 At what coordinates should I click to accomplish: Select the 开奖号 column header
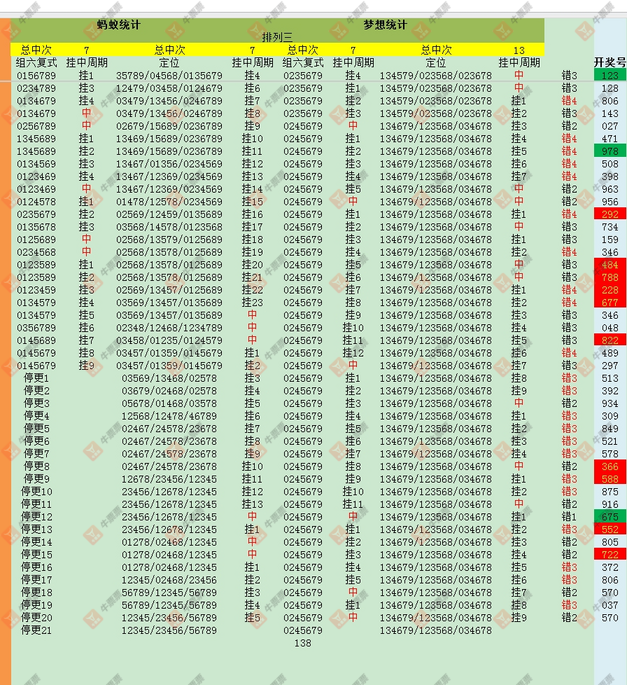(610, 62)
